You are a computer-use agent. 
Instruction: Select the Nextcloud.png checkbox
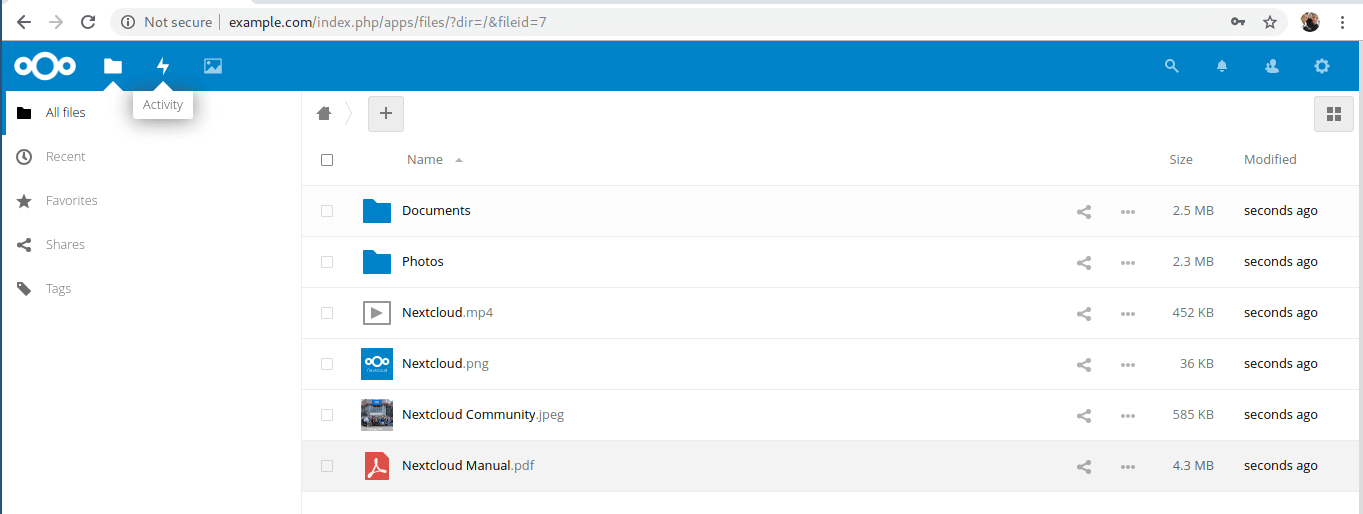(327, 364)
